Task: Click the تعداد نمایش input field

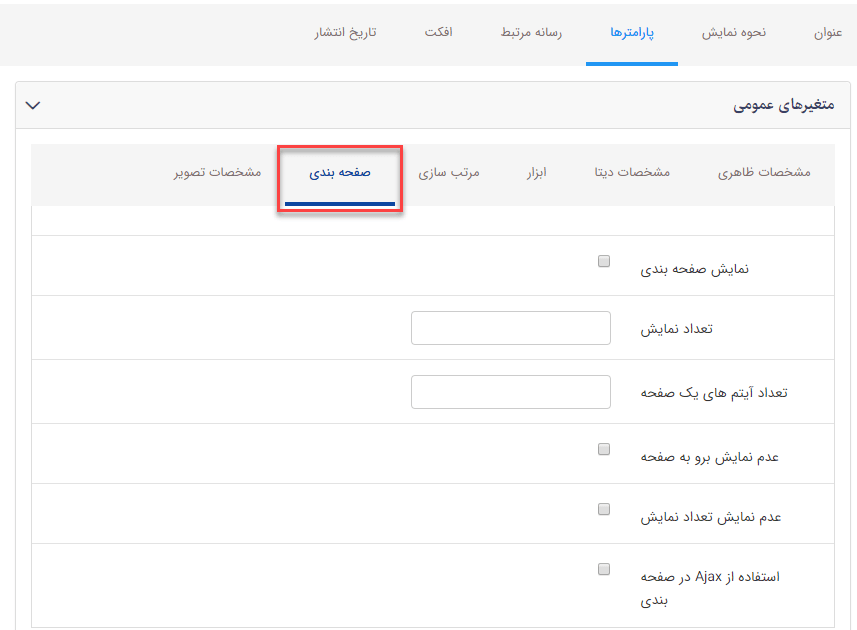Action: pos(510,327)
